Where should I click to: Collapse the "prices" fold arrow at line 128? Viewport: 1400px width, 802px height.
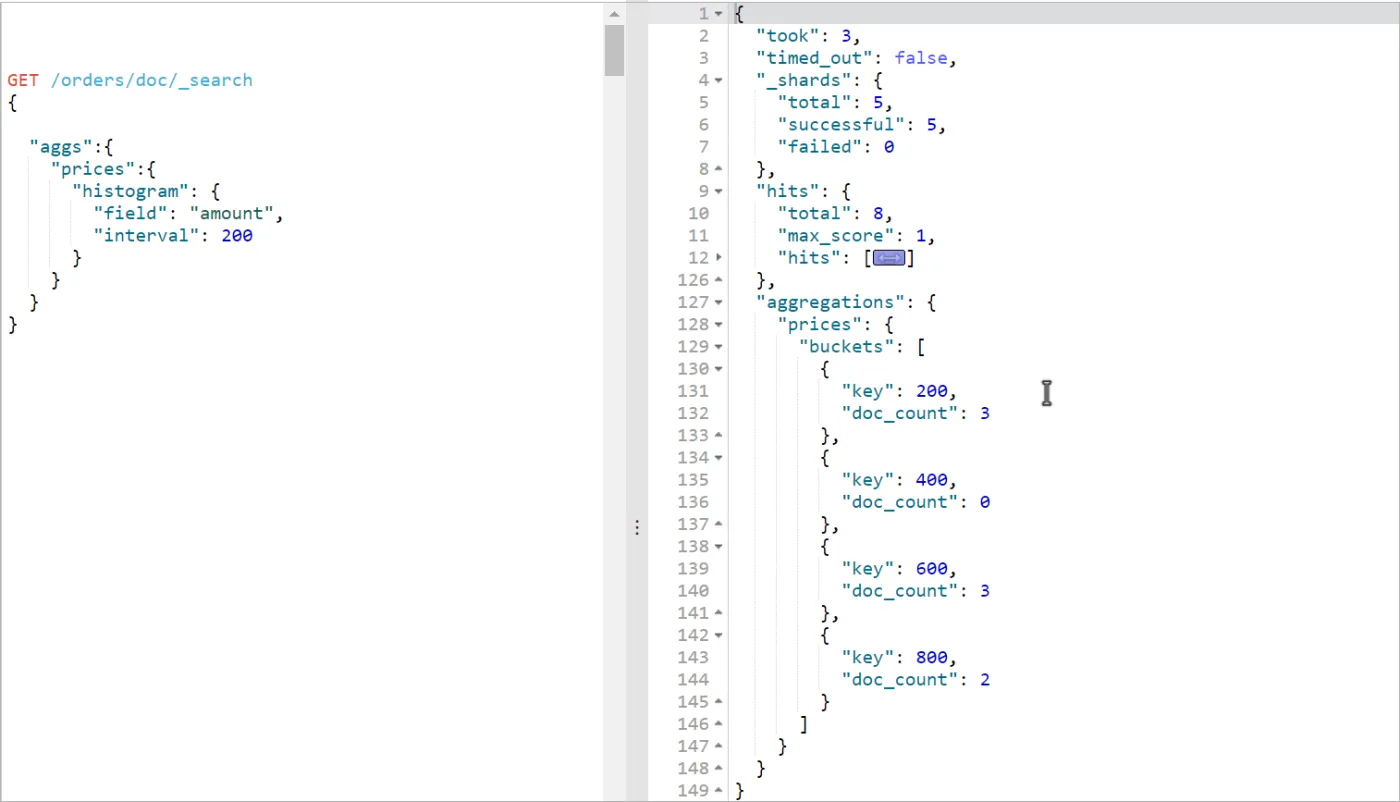pos(719,324)
